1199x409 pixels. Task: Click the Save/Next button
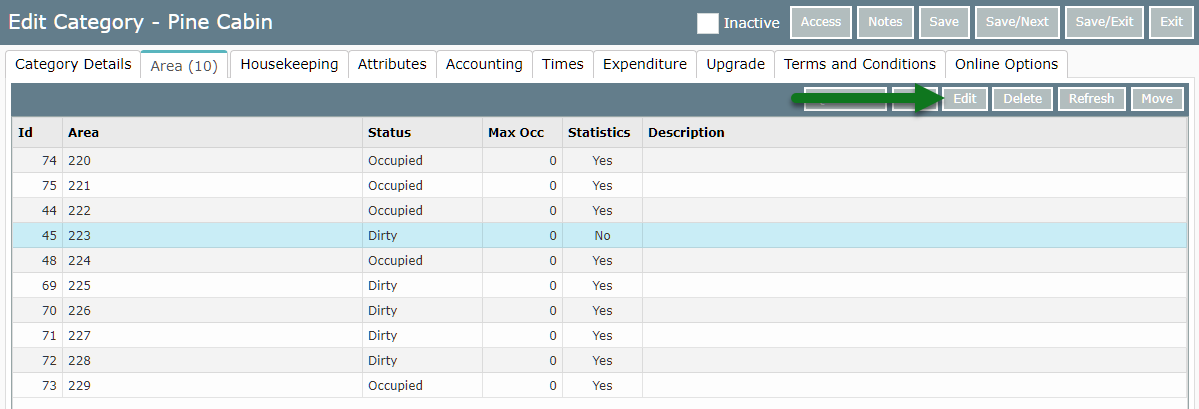pyautogui.click(x=1016, y=22)
